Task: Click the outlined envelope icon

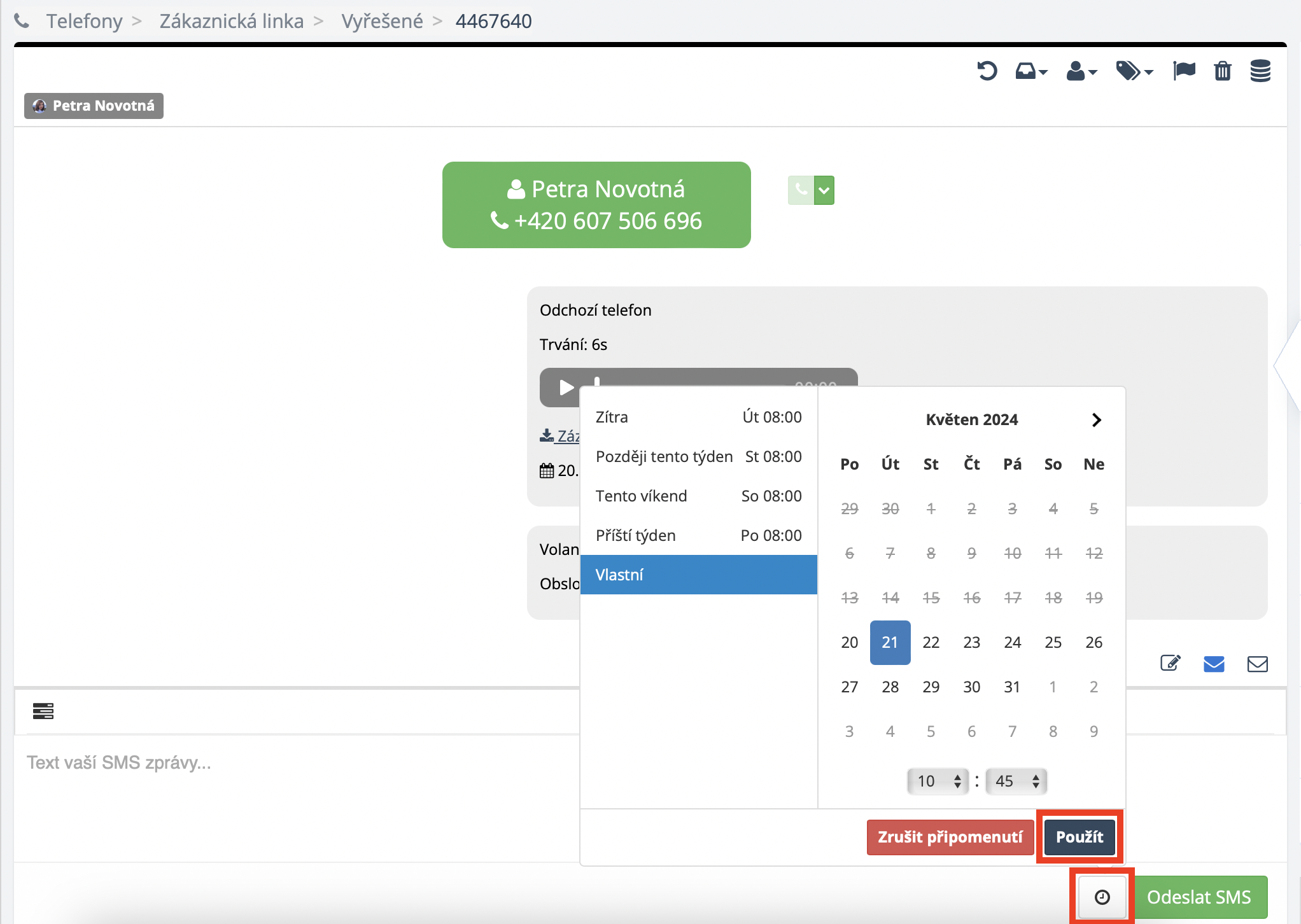Action: click(1257, 664)
